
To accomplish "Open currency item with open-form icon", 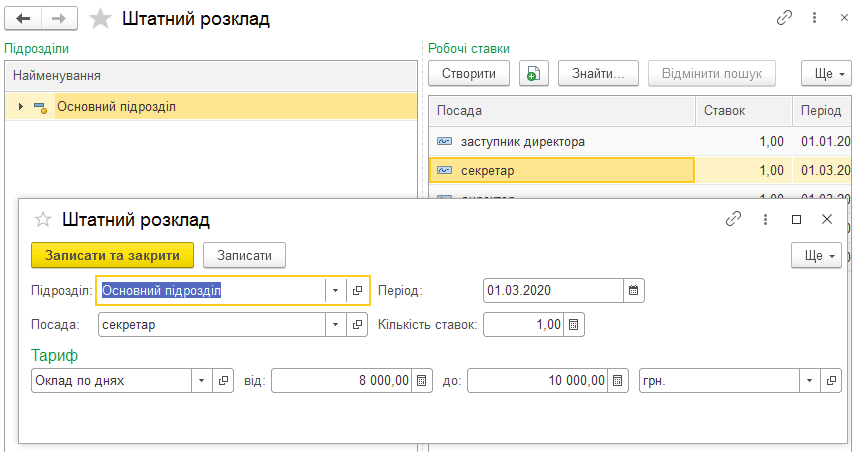I will (x=831, y=380).
